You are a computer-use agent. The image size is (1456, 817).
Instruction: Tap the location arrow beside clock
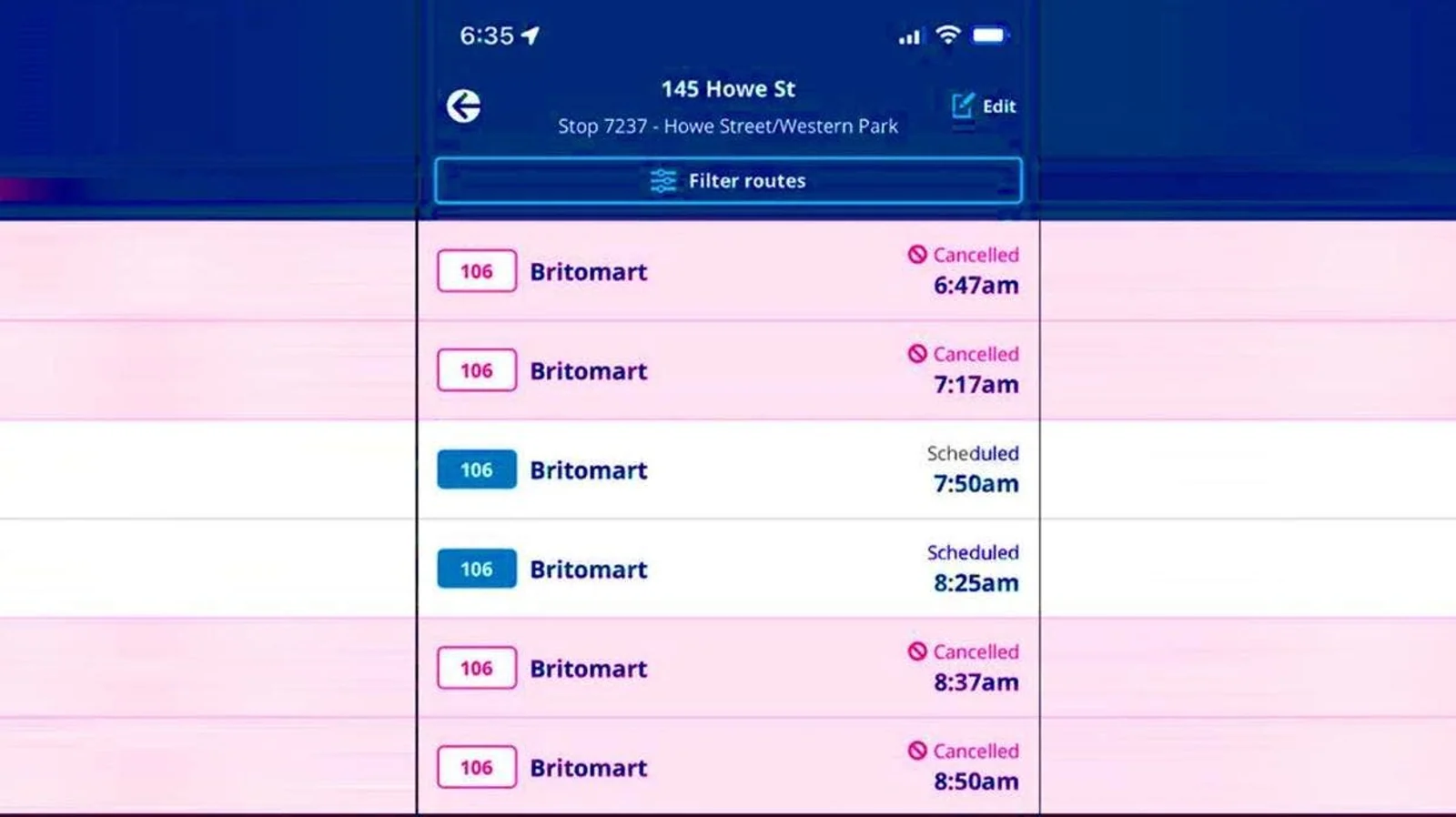[x=531, y=35]
